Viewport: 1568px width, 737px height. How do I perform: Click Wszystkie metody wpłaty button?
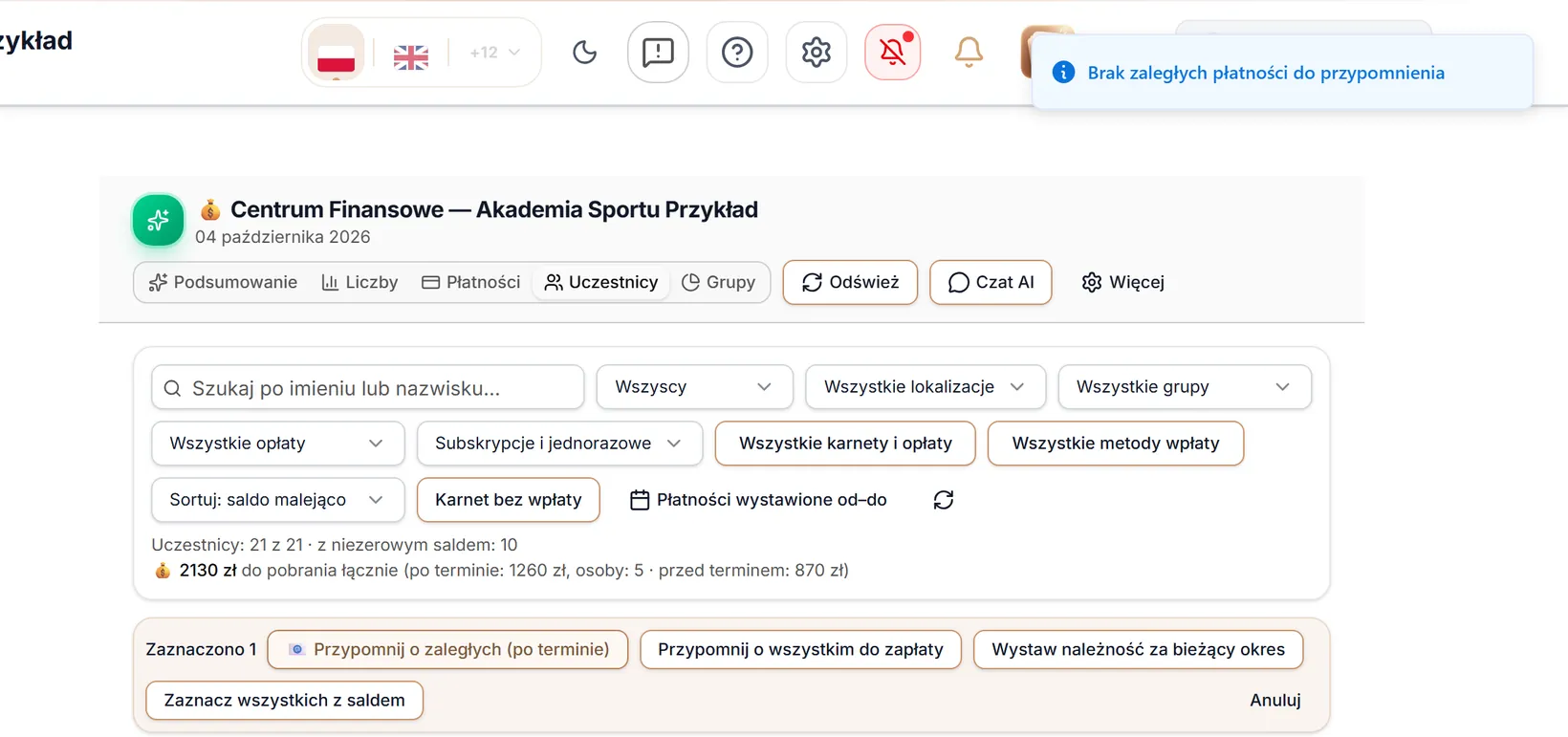1116,444
